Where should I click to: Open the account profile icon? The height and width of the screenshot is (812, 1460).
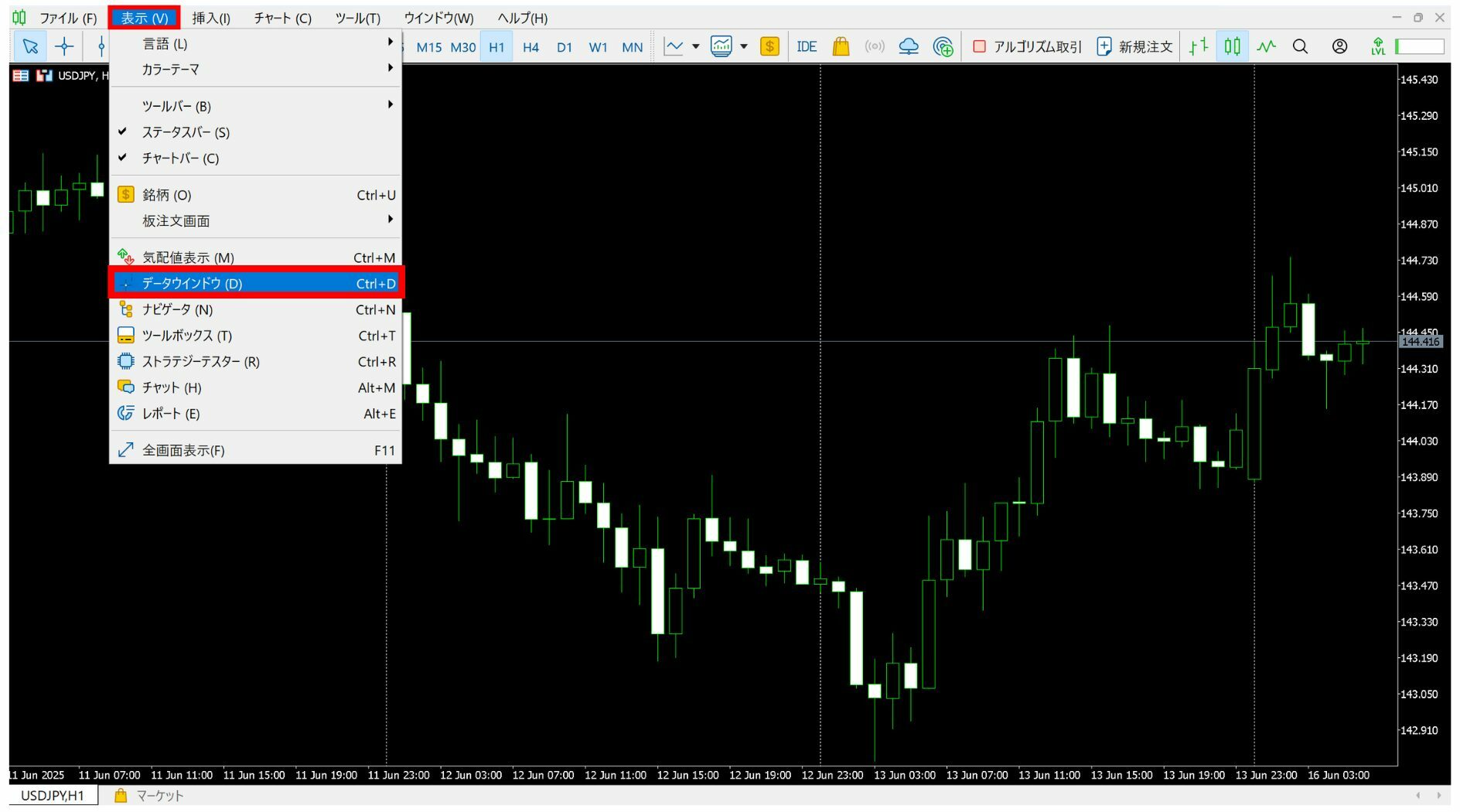pos(1339,46)
